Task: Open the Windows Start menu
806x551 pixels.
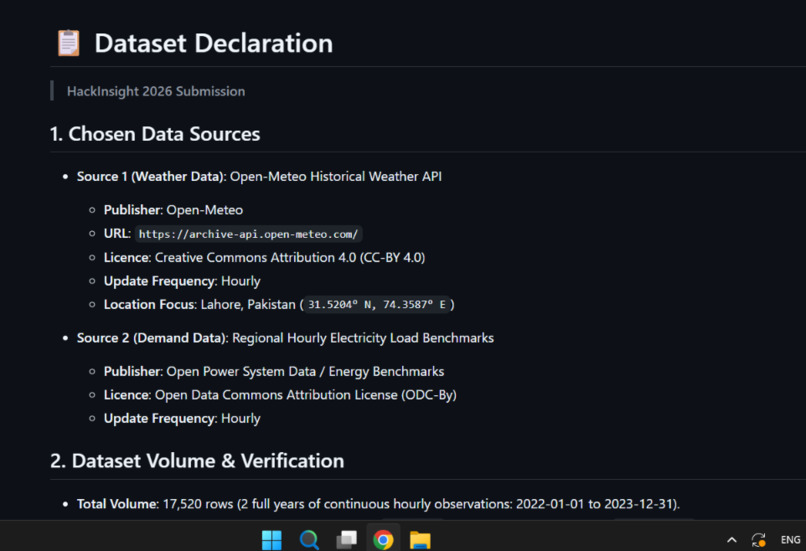Action: (271, 540)
